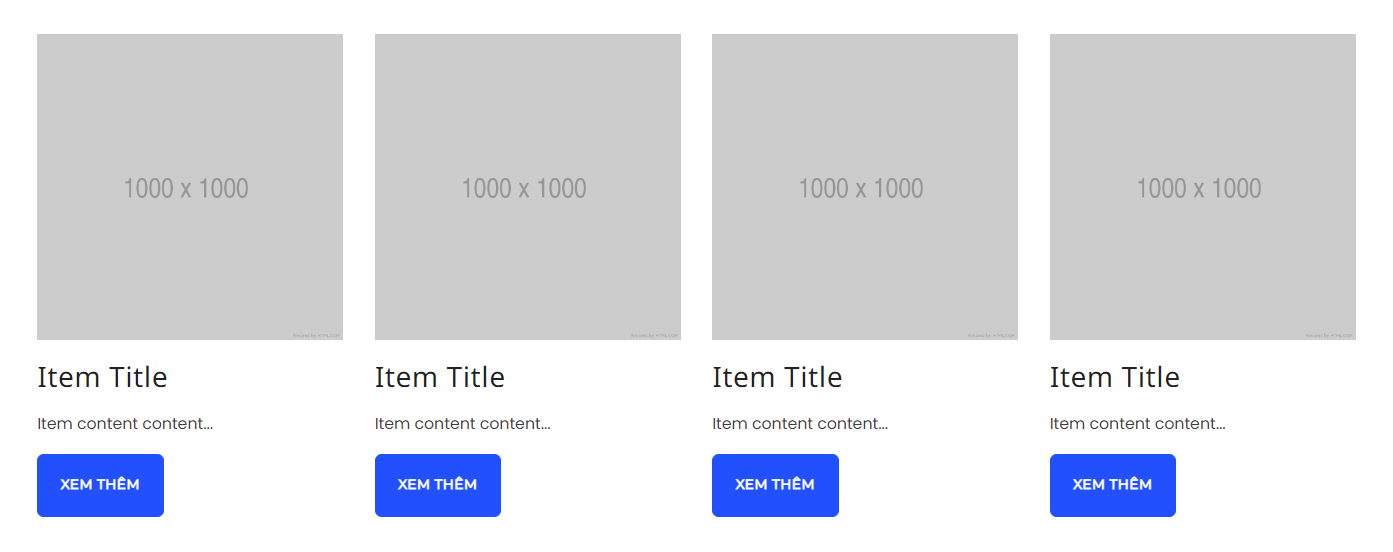Click the first card's XEM THÊM button
1393x552 pixels.
coord(100,485)
